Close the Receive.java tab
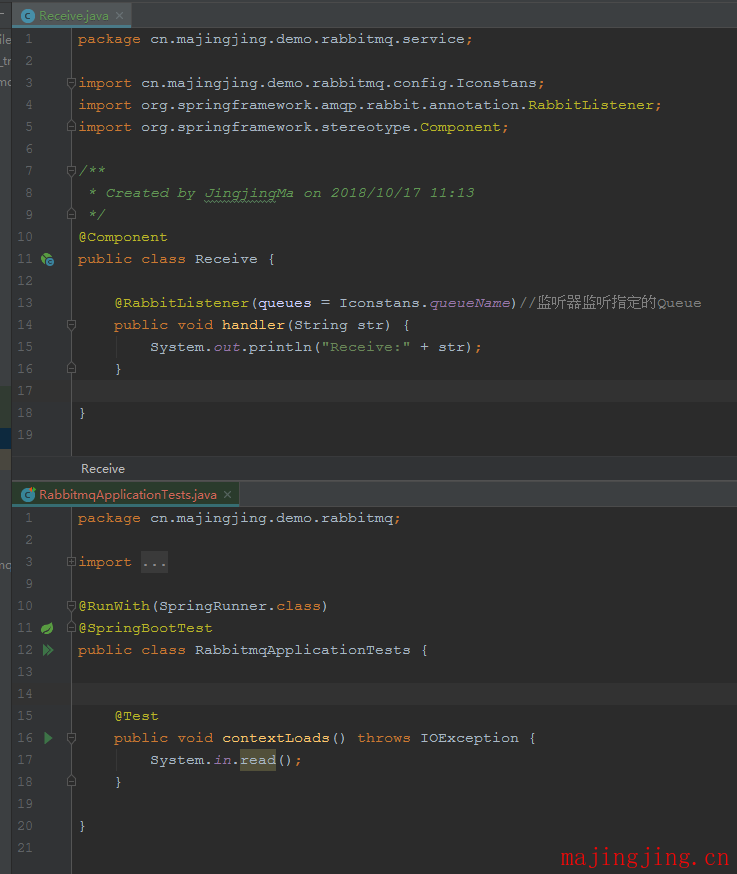This screenshot has height=874, width=737. pyautogui.click(x=119, y=16)
